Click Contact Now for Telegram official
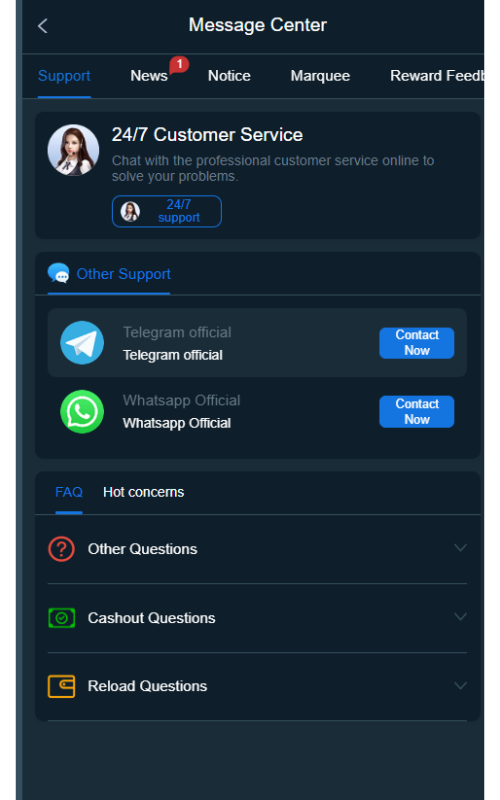Viewport: 500px width, 800px height. 417,343
